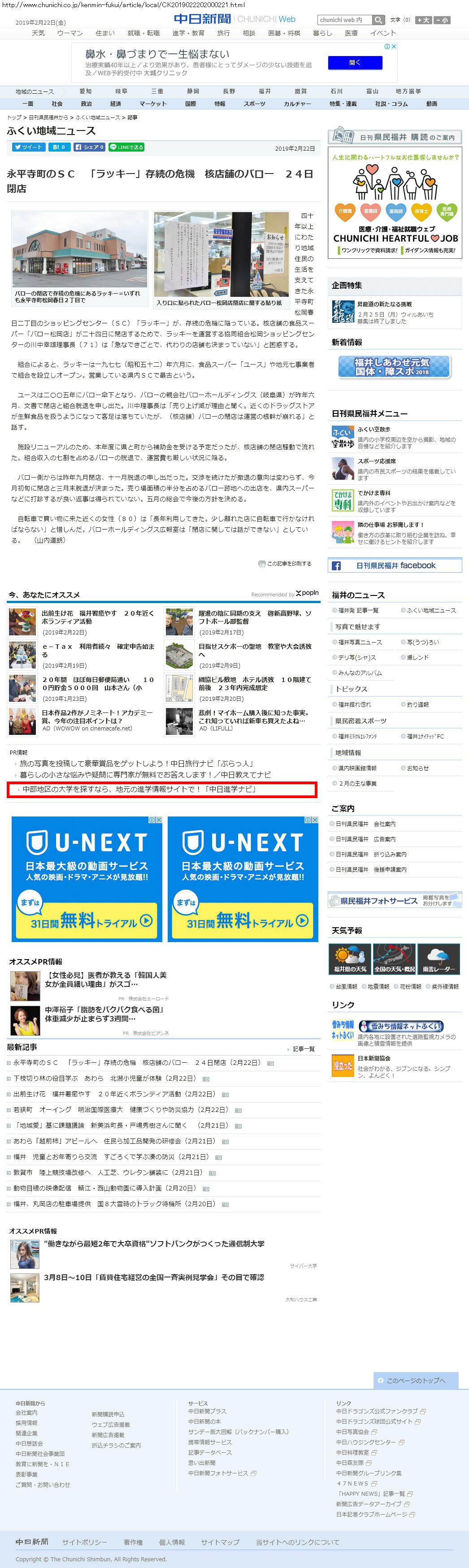This screenshot has width=469, height=1568.
Task: Open the スポーツ category tab
Action: tap(254, 104)
